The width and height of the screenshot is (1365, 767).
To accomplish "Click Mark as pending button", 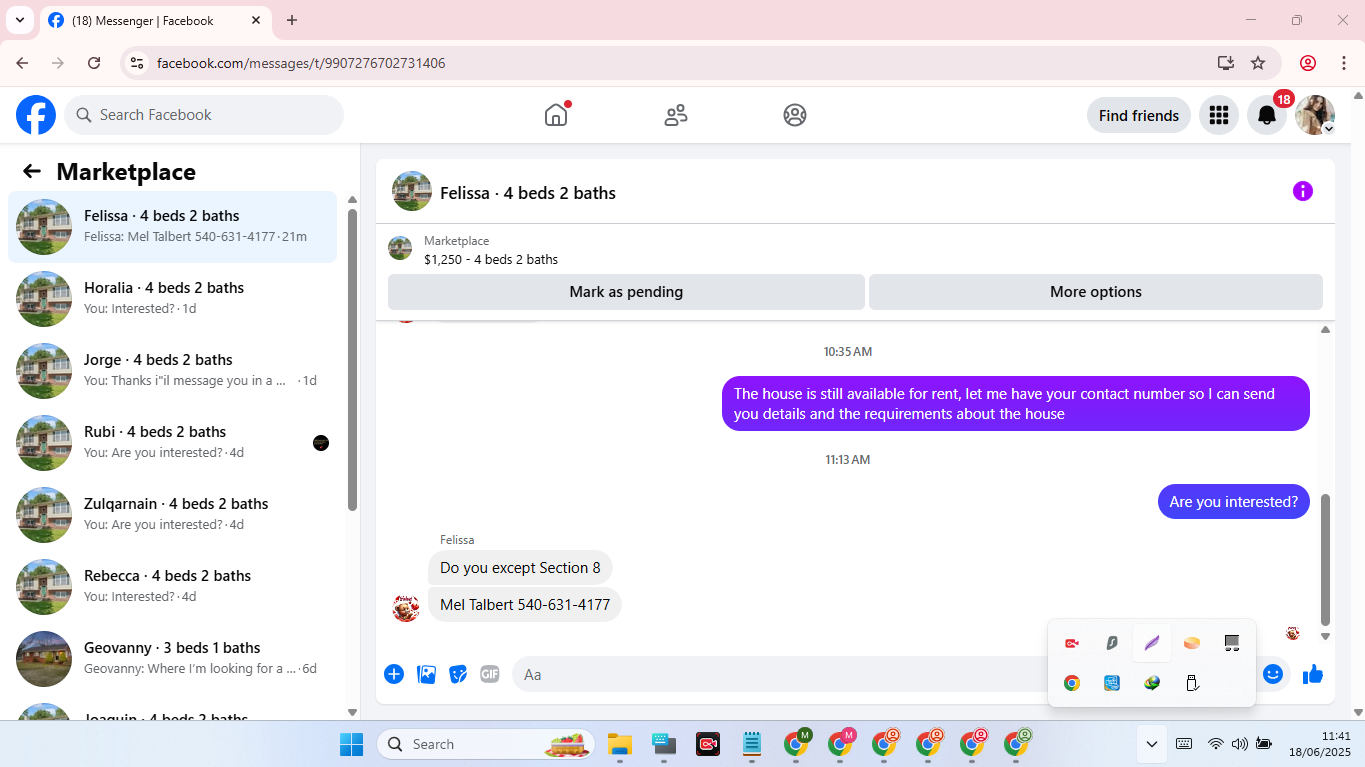I will (626, 292).
